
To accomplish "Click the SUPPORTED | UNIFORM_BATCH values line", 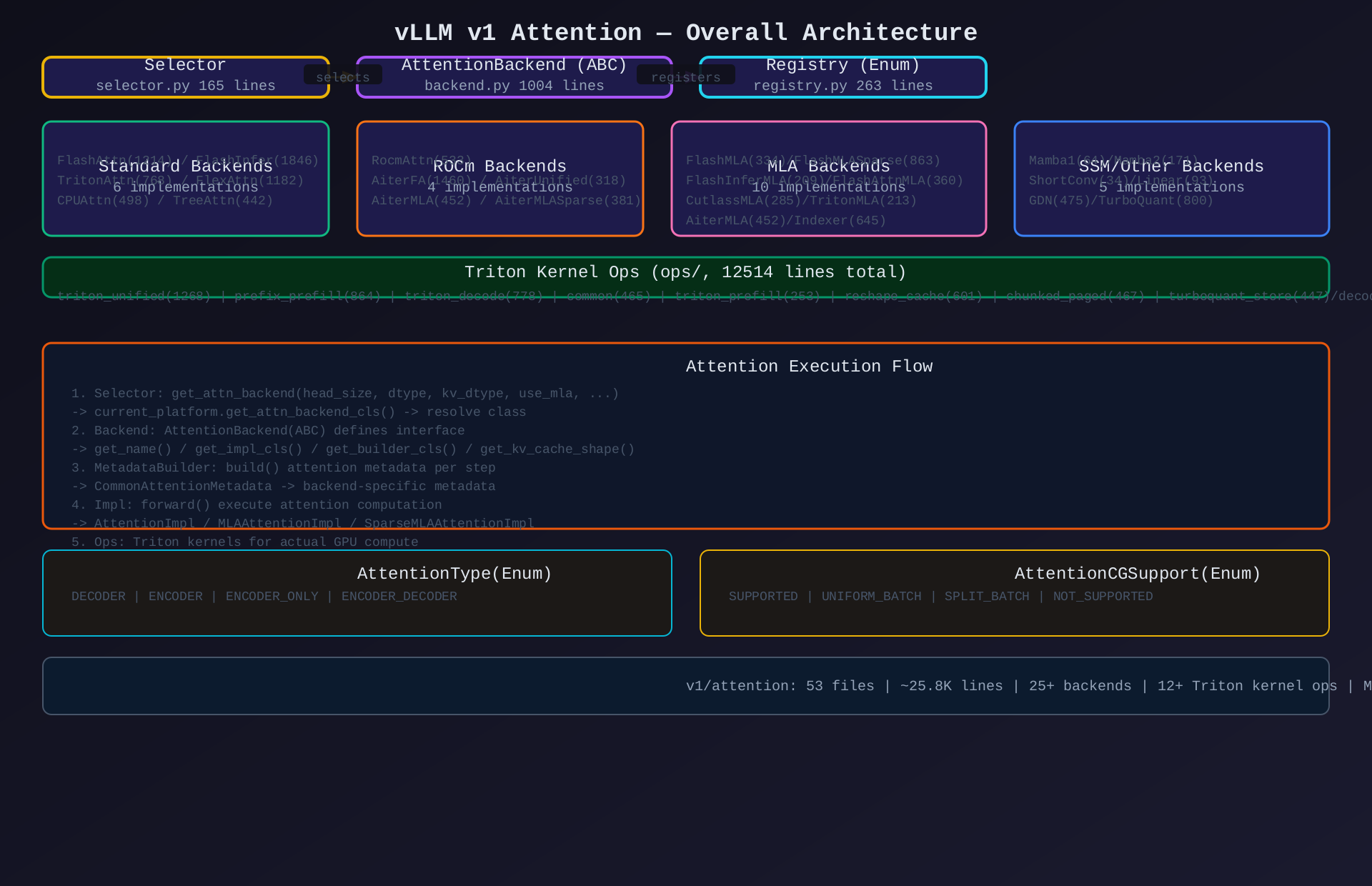I will (940, 597).
